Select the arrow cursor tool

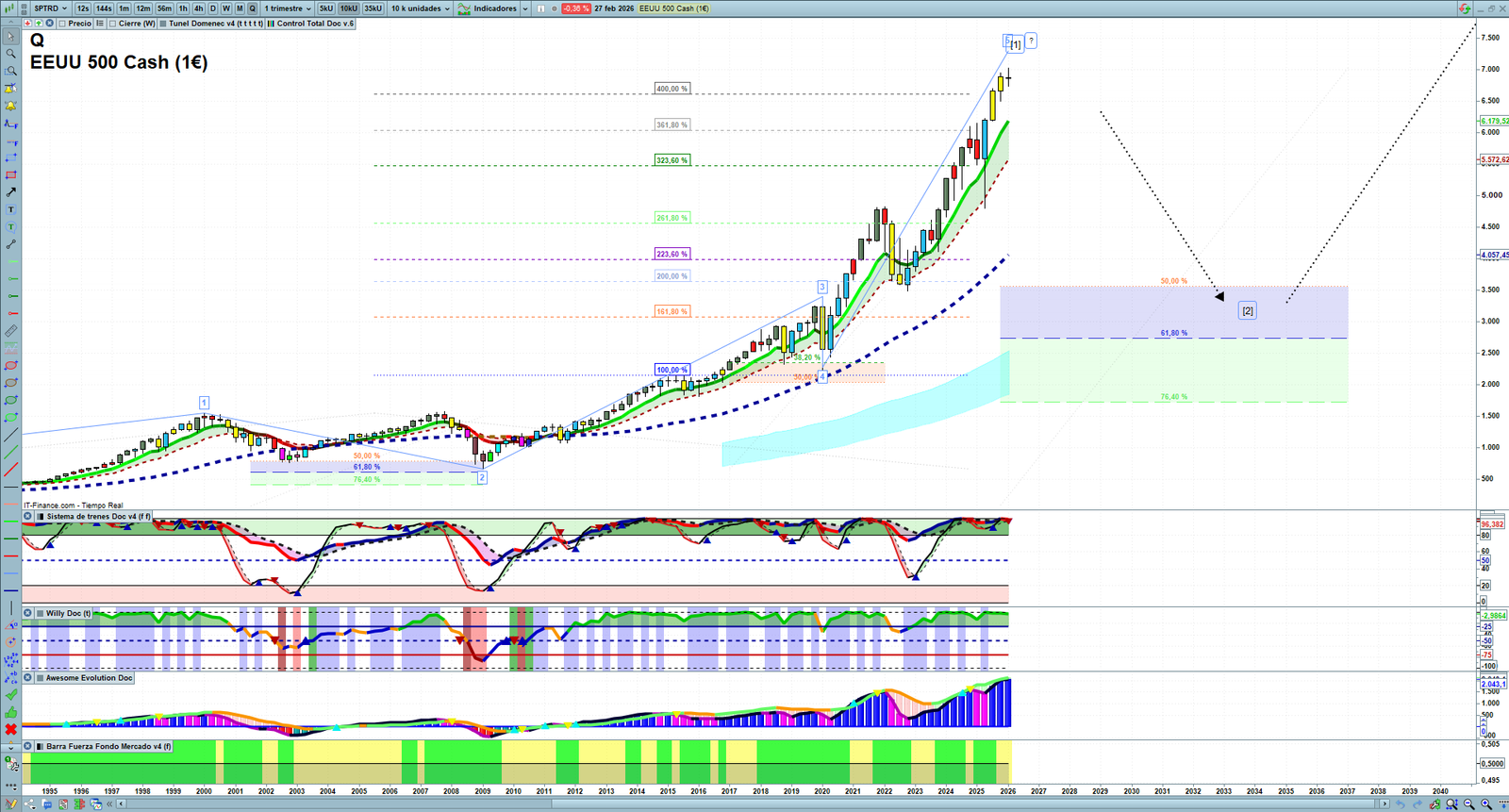[10, 37]
